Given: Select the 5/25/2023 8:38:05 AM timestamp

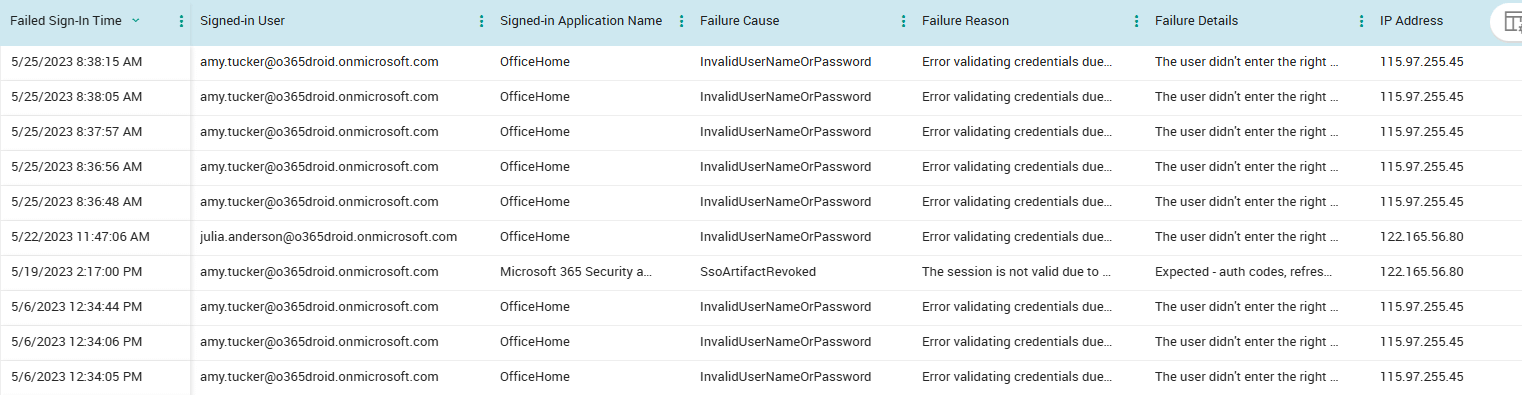Looking at the screenshot, I should click(76, 97).
